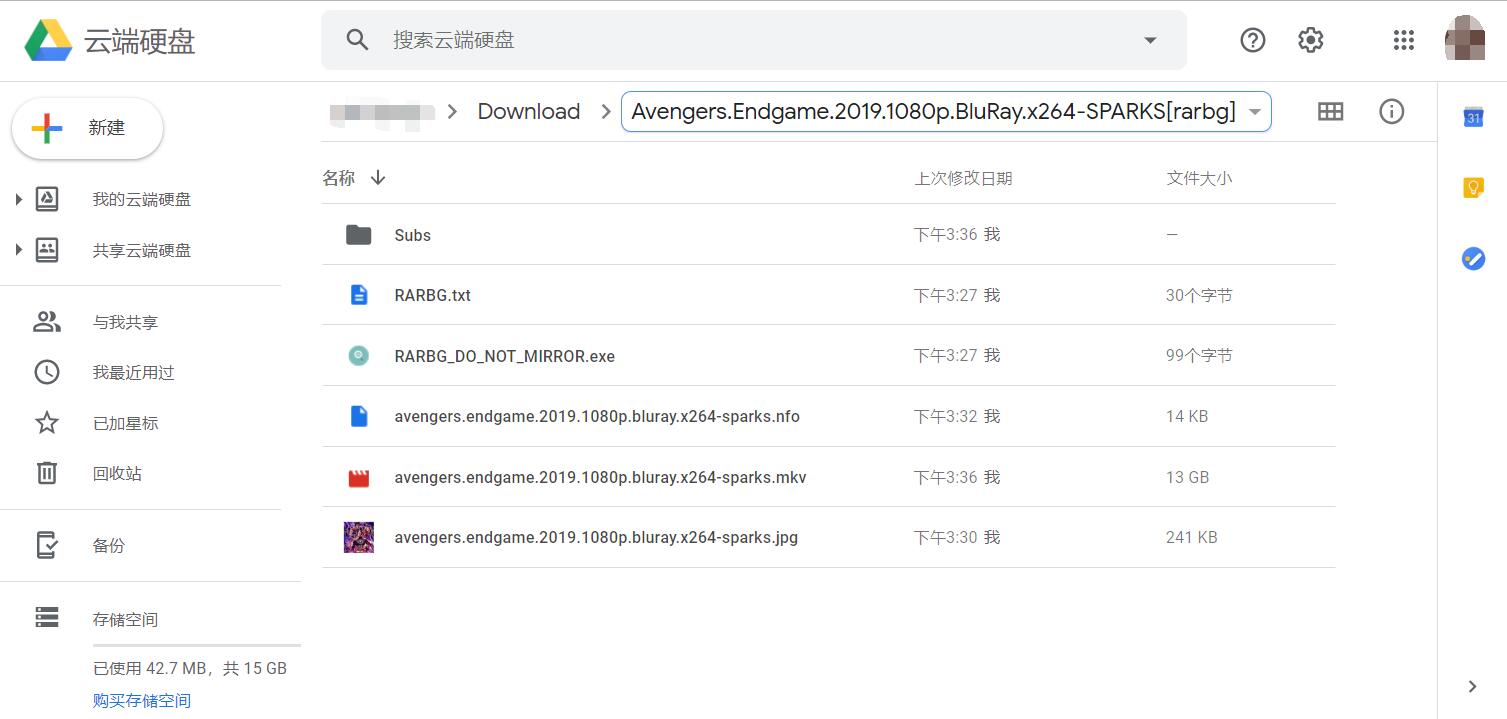Click the .nfo file icon

(358, 416)
